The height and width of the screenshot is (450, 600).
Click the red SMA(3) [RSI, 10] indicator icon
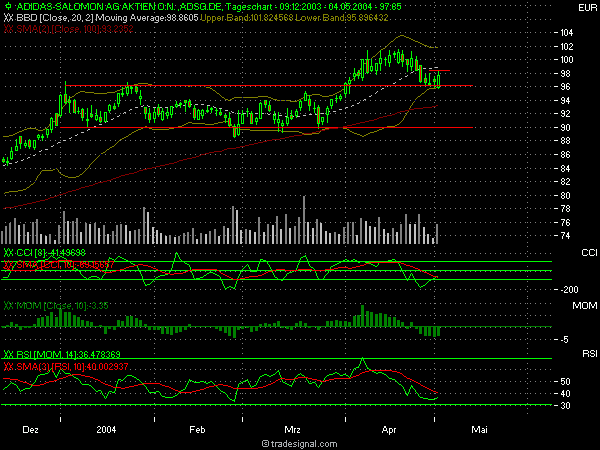8,367
